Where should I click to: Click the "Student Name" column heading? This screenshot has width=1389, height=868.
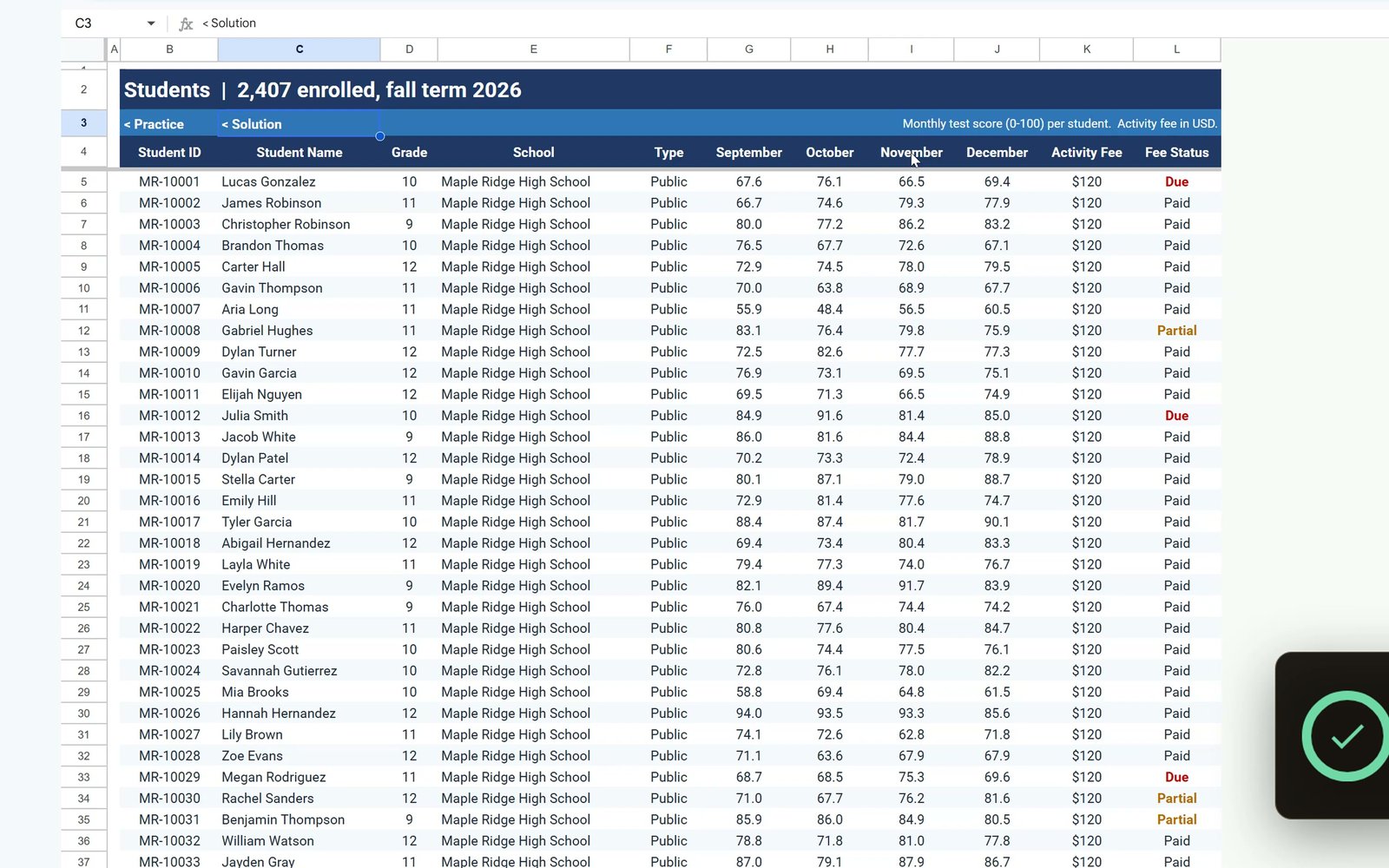click(x=300, y=153)
